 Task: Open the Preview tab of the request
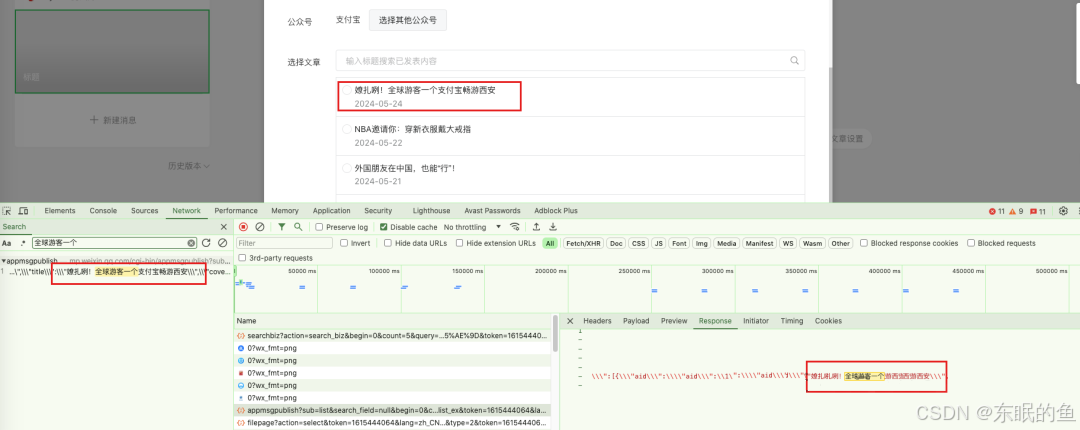[x=674, y=321]
